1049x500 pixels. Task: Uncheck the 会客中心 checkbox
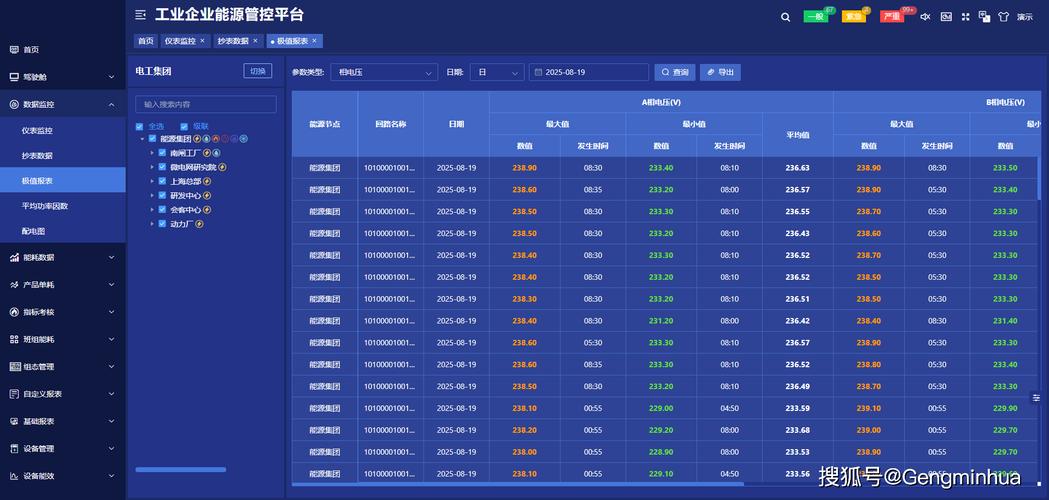(x=162, y=210)
